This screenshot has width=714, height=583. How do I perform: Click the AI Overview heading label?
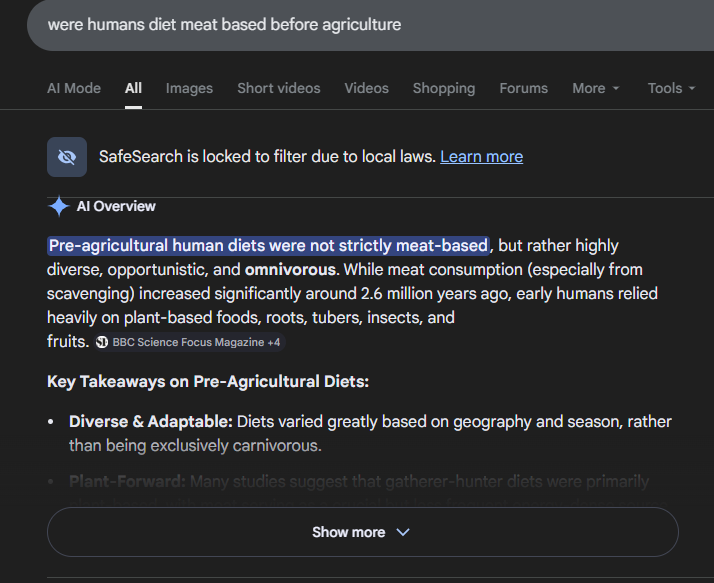point(116,206)
